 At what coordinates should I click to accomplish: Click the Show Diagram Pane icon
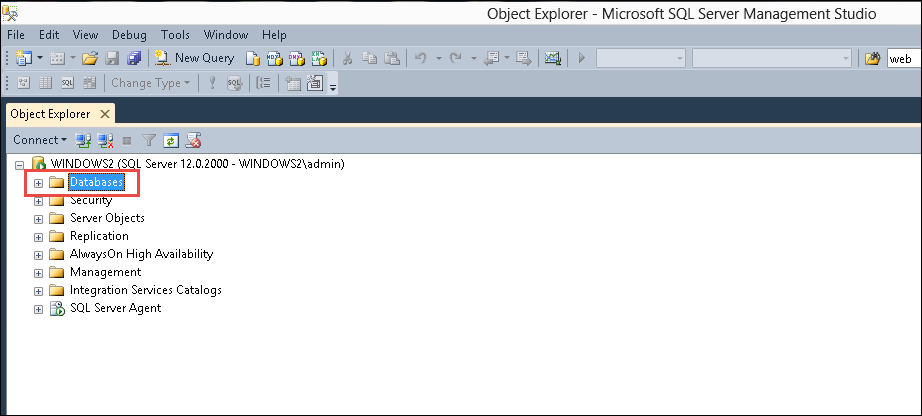click(x=24, y=83)
